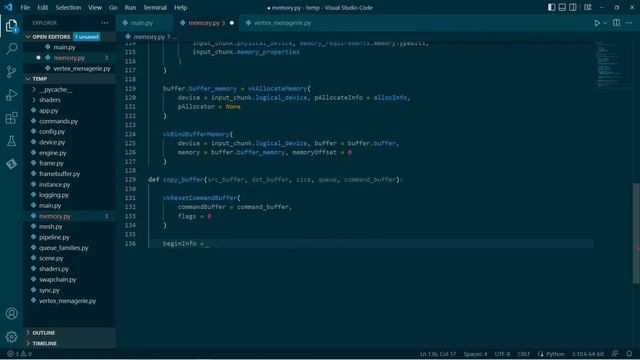The height and width of the screenshot is (360, 640).
Task: Open the run button dropdown arrow
Action: point(605,23)
